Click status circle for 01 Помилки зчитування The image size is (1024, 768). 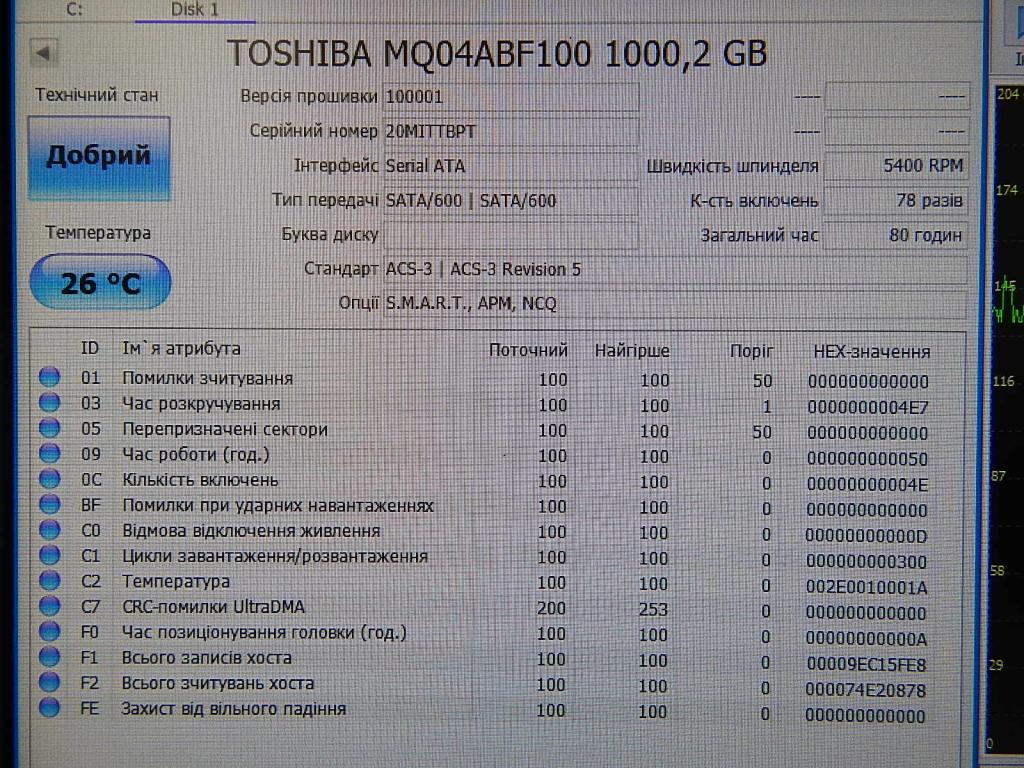pyautogui.click(x=49, y=377)
